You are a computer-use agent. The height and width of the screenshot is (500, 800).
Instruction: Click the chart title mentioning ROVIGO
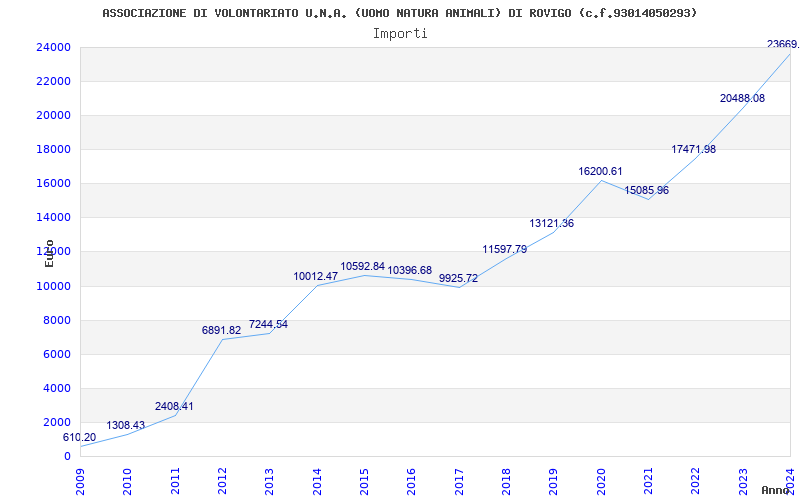click(399, 13)
